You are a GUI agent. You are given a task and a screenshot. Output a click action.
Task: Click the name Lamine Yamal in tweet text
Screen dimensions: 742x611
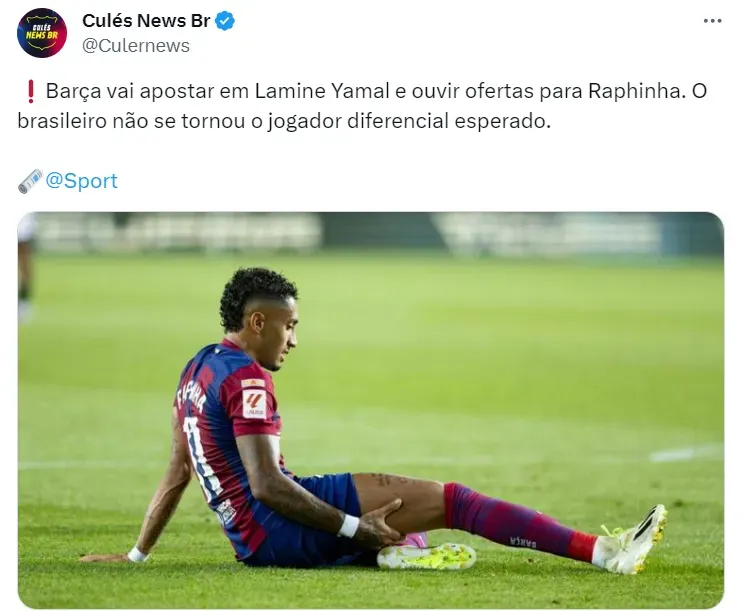(322, 91)
